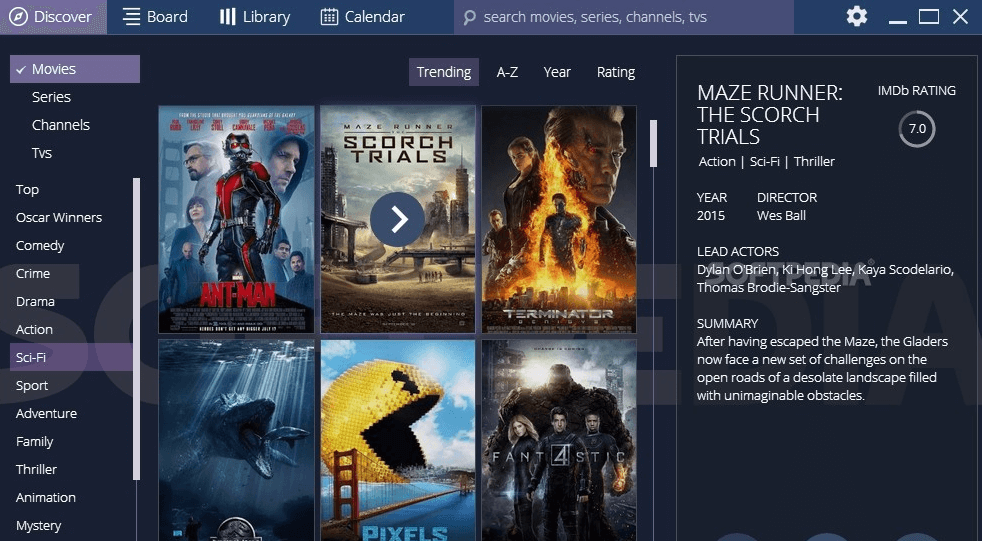This screenshot has height=541, width=982.
Task: Open the Jurassic World poster
Action: (236, 440)
